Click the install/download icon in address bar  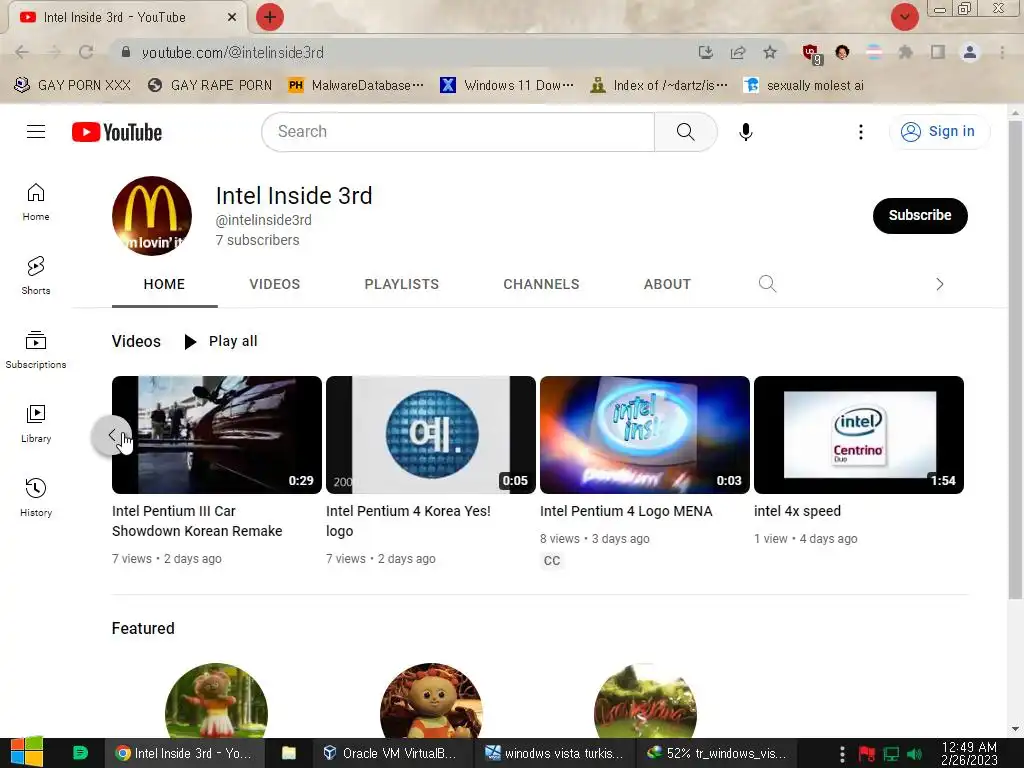click(x=705, y=52)
